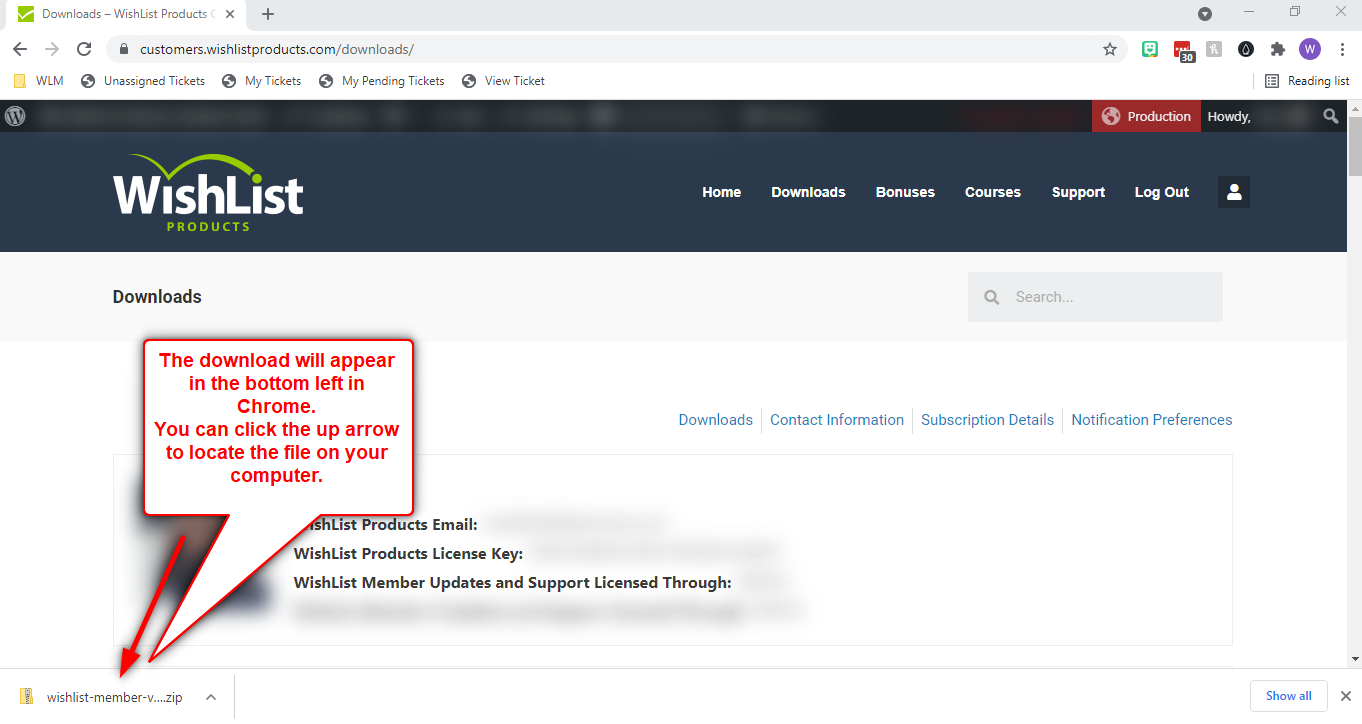Open the Subscription Details tab link
The image size is (1362, 724).
[x=987, y=420]
